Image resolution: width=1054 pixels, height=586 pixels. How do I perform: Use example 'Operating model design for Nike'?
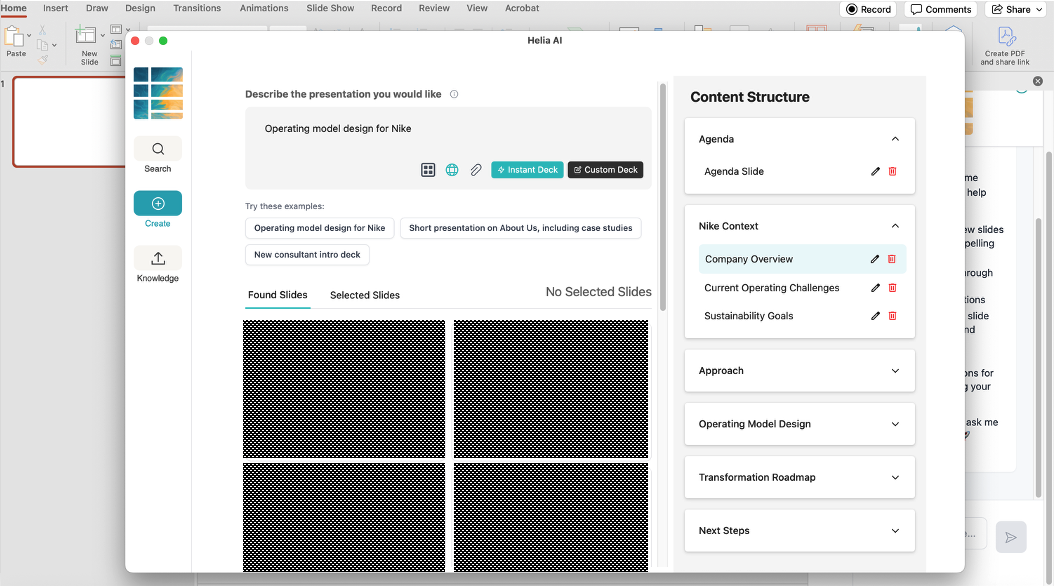(x=319, y=228)
